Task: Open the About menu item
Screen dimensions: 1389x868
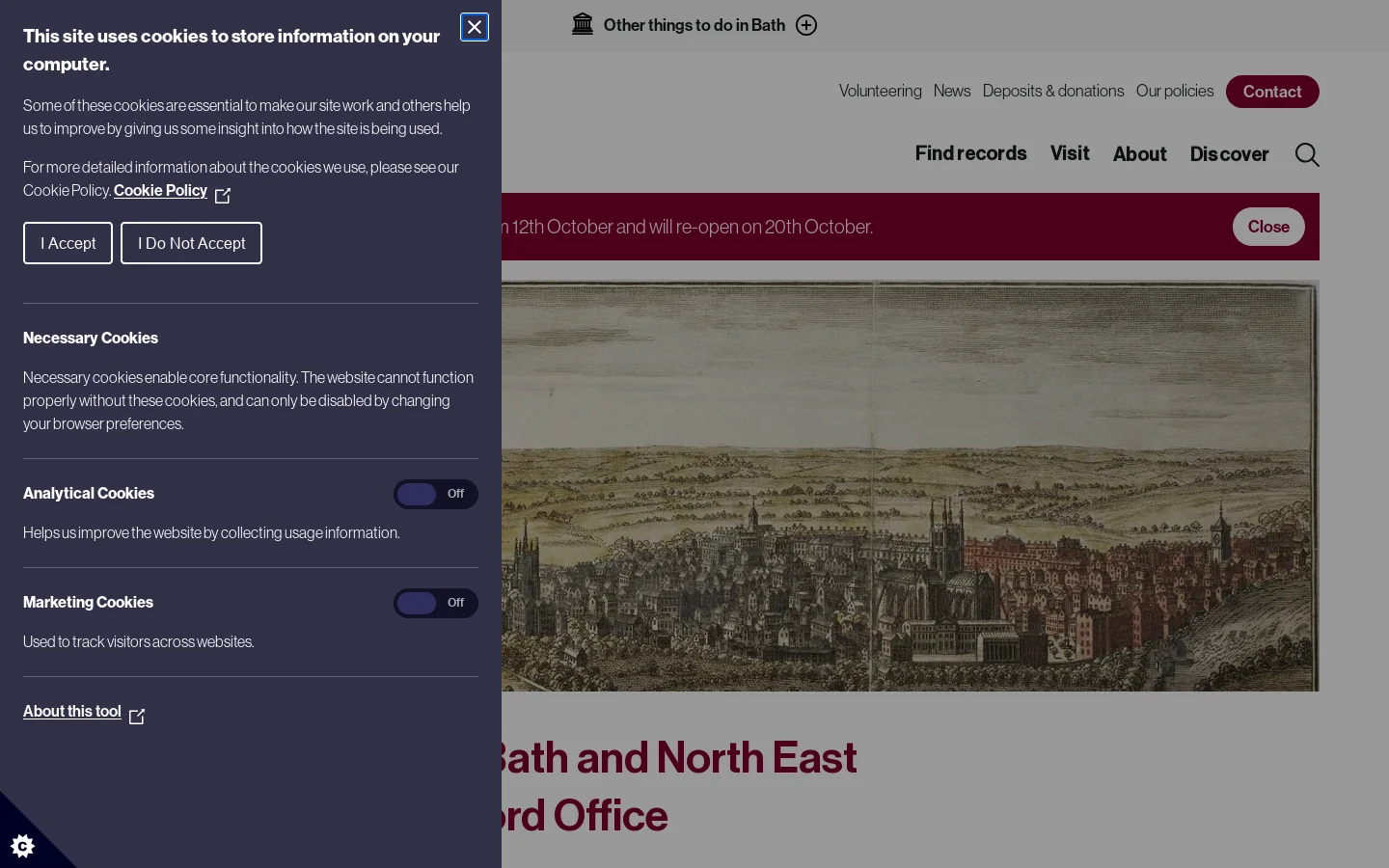Action: pos(1139,154)
